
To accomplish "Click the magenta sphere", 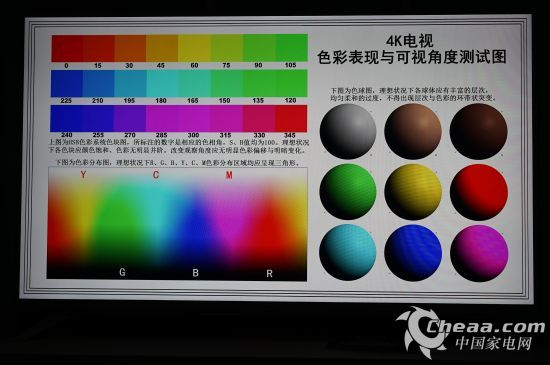I will click(479, 253).
